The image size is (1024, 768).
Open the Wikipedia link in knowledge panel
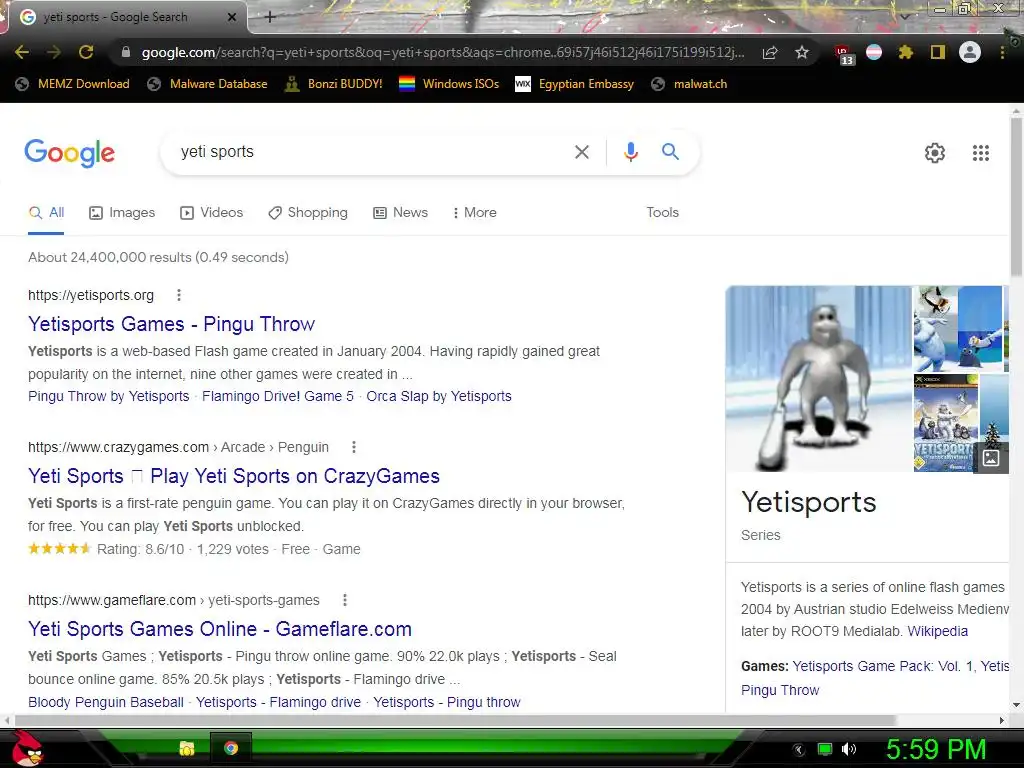[x=937, y=632]
